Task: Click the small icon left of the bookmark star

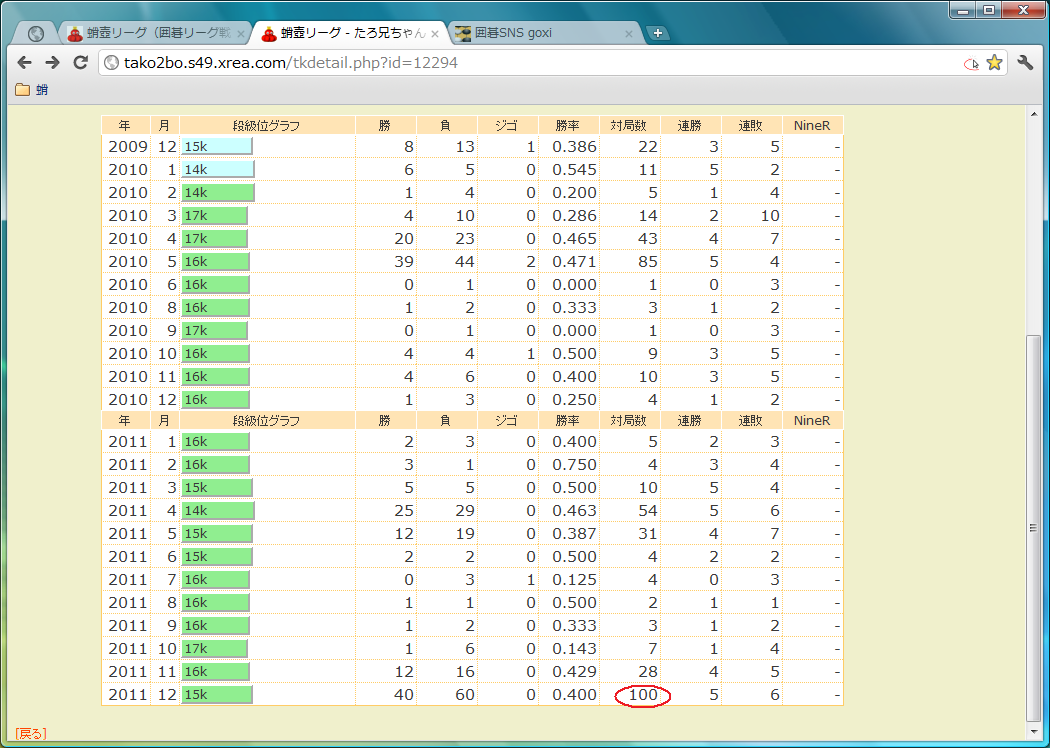Action: 970,63
